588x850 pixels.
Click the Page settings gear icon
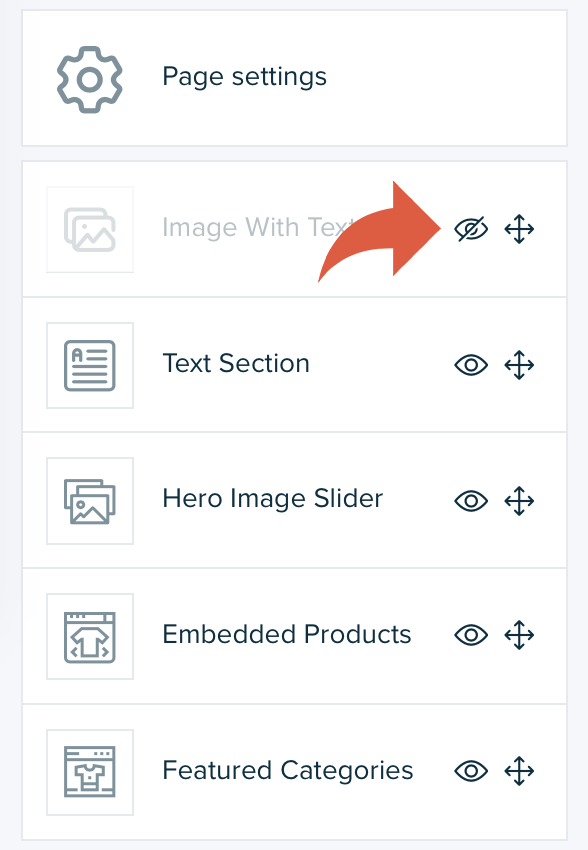[x=89, y=79]
